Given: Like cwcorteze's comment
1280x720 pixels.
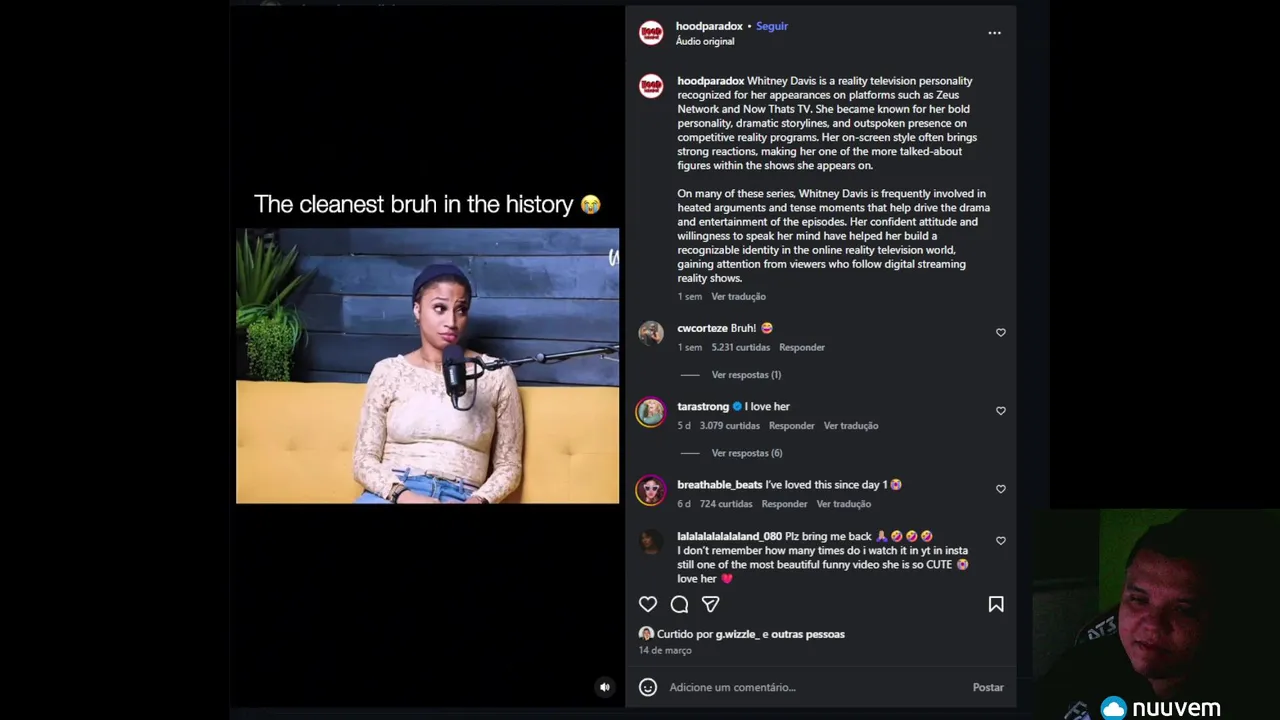Looking at the screenshot, I should coord(1000,333).
